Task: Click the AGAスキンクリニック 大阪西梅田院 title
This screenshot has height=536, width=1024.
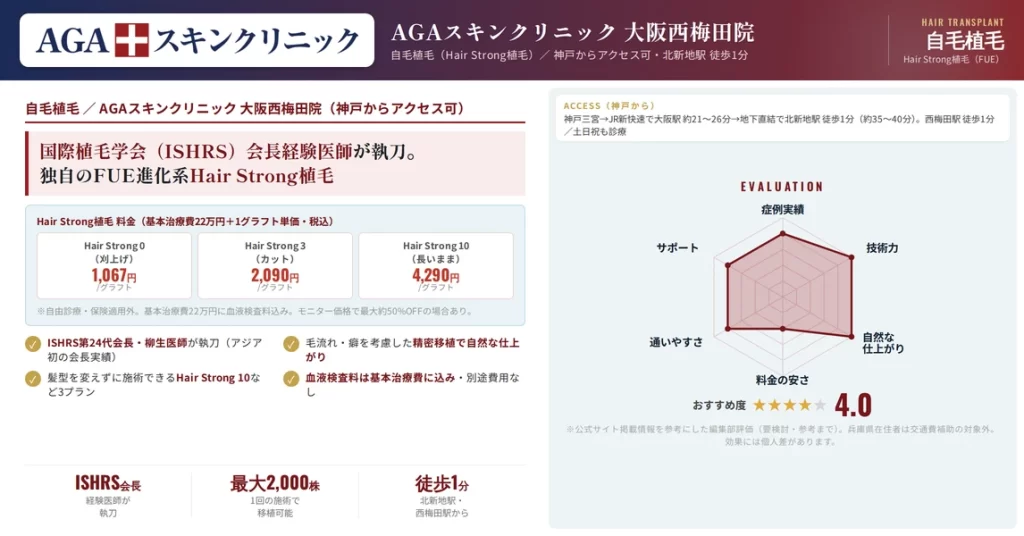Action: tap(572, 32)
